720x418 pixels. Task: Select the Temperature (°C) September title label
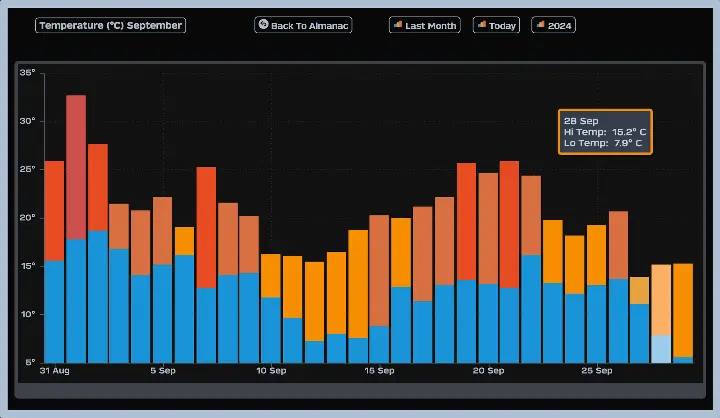pyautogui.click(x=110, y=25)
